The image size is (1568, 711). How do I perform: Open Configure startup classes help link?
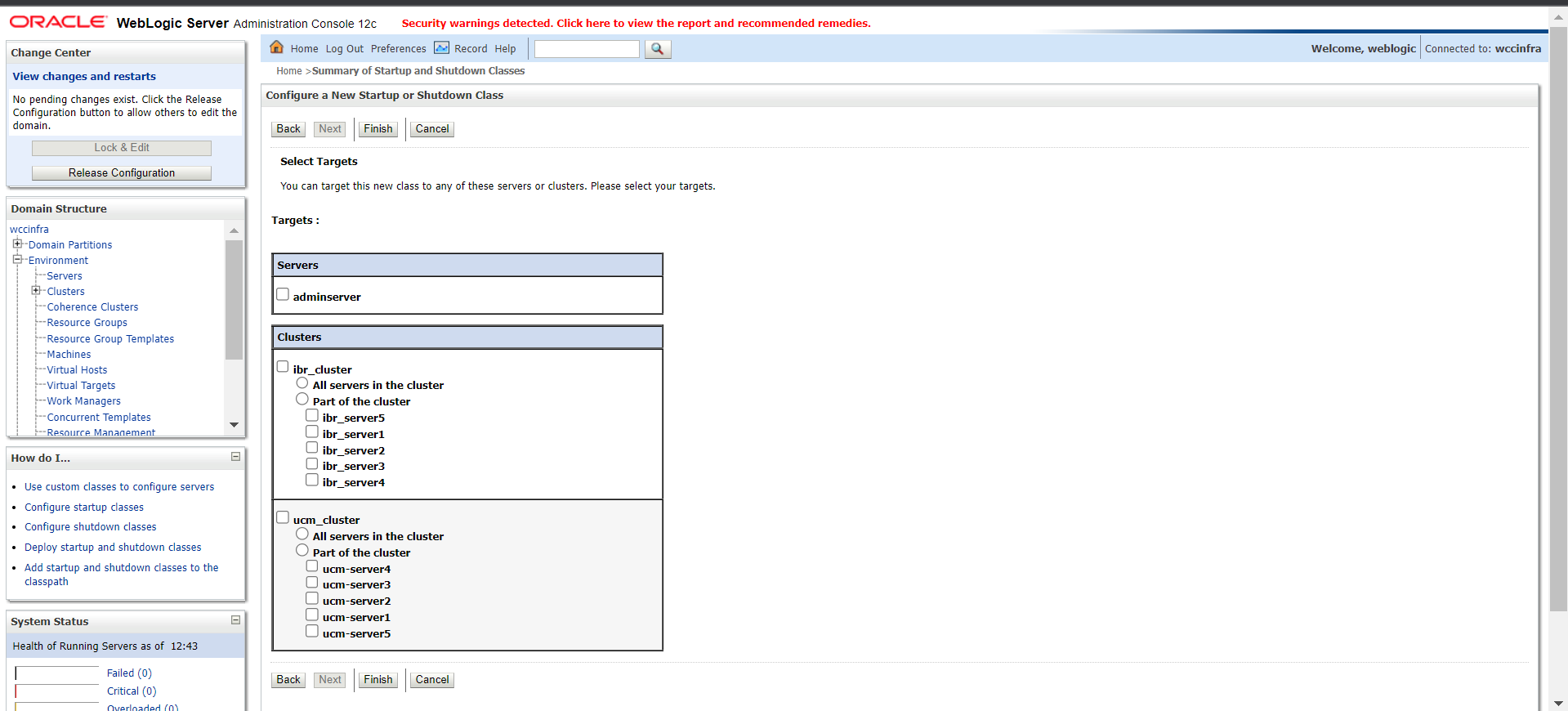(84, 508)
